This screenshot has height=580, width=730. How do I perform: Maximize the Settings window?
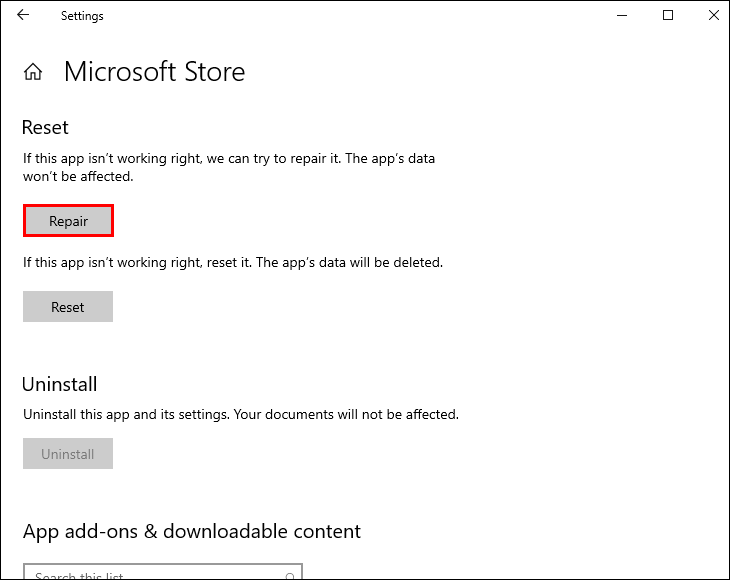tap(668, 16)
